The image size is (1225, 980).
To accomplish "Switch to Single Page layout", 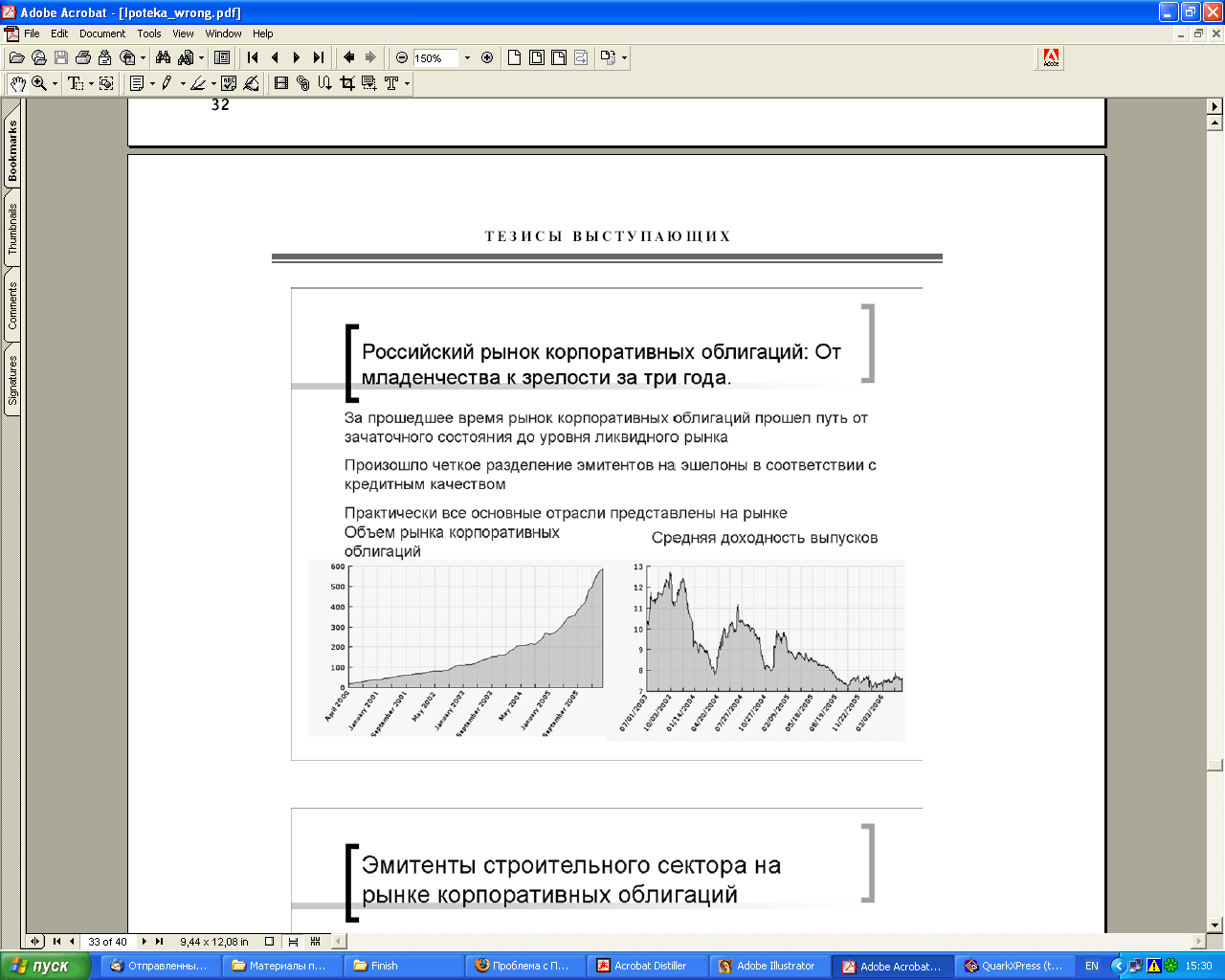I will point(269,942).
